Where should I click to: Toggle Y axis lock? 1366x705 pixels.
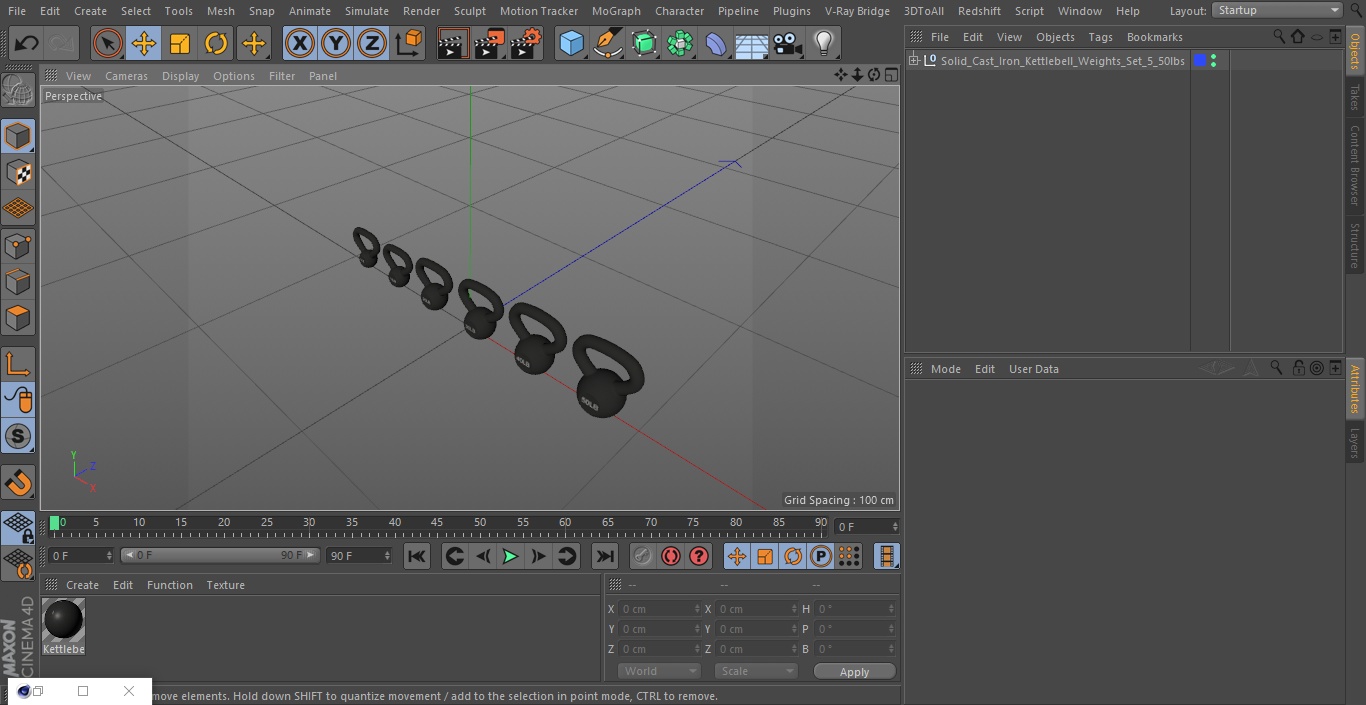[336, 43]
